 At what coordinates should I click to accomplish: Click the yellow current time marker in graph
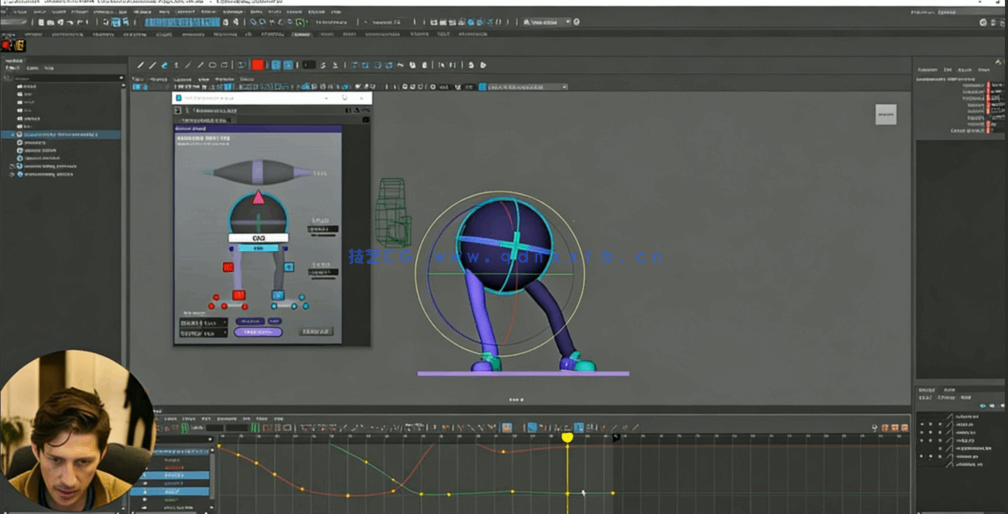click(x=567, y=437)
